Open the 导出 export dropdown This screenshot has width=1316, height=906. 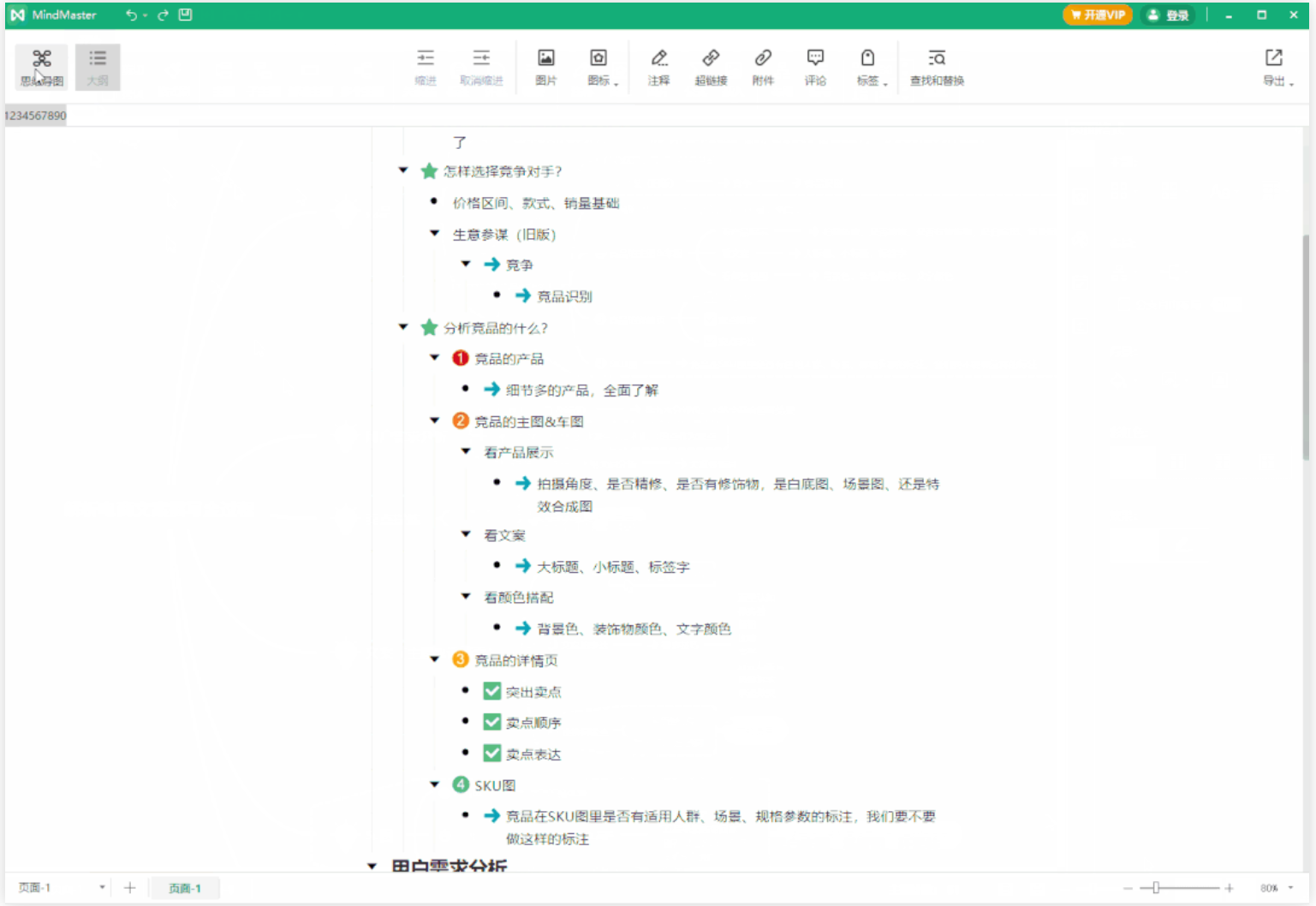(x=1277, y=67)
